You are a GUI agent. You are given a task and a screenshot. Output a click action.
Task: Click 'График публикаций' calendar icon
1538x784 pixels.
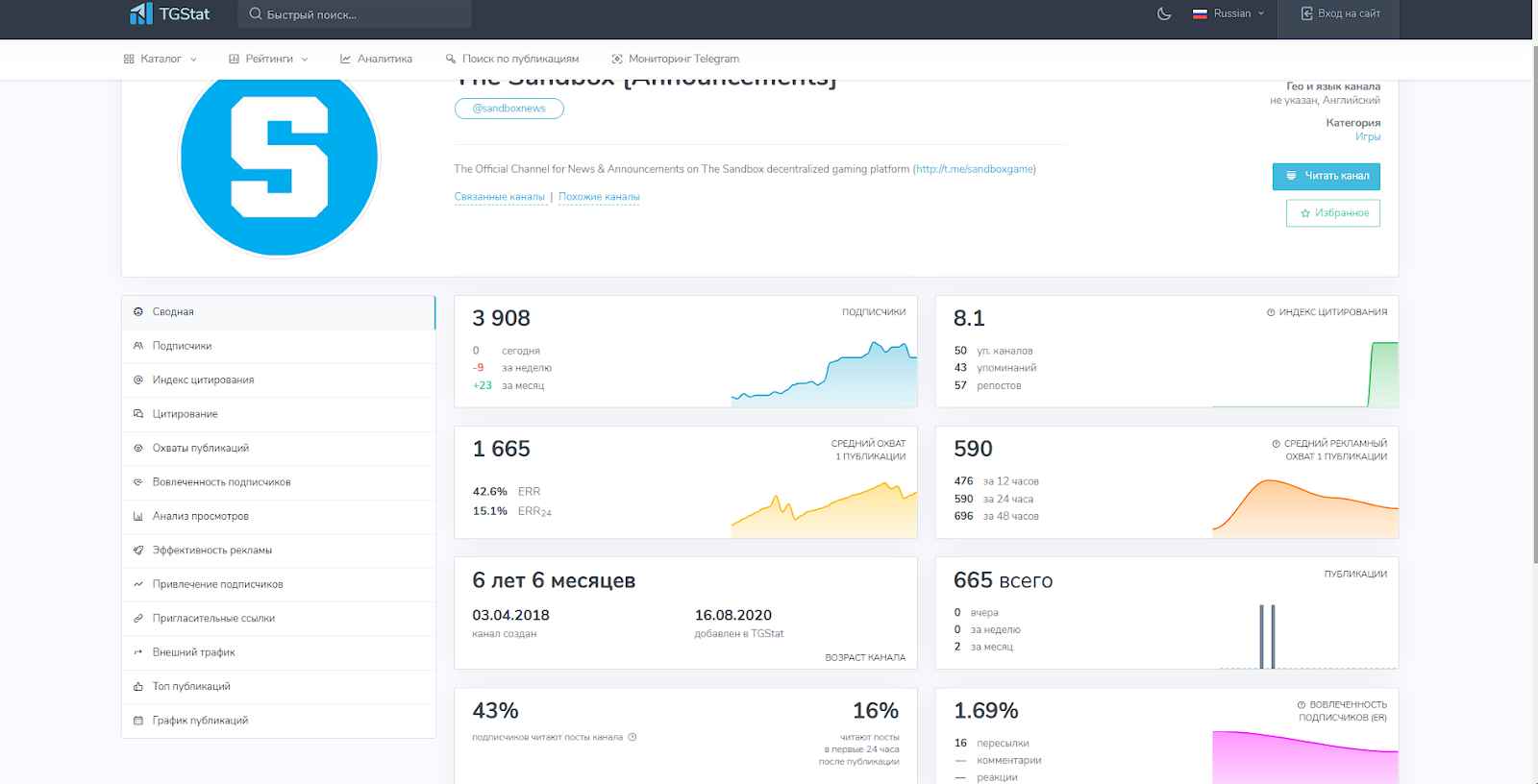point(138,721)
